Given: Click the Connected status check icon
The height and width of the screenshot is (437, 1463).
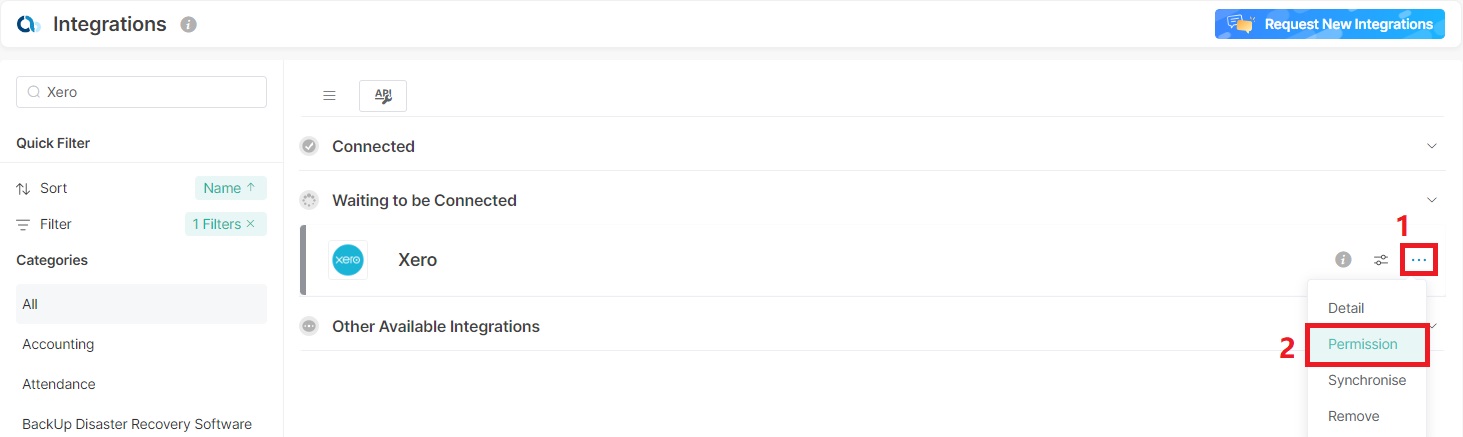Looking at the screenshot, I should point(310,146).
